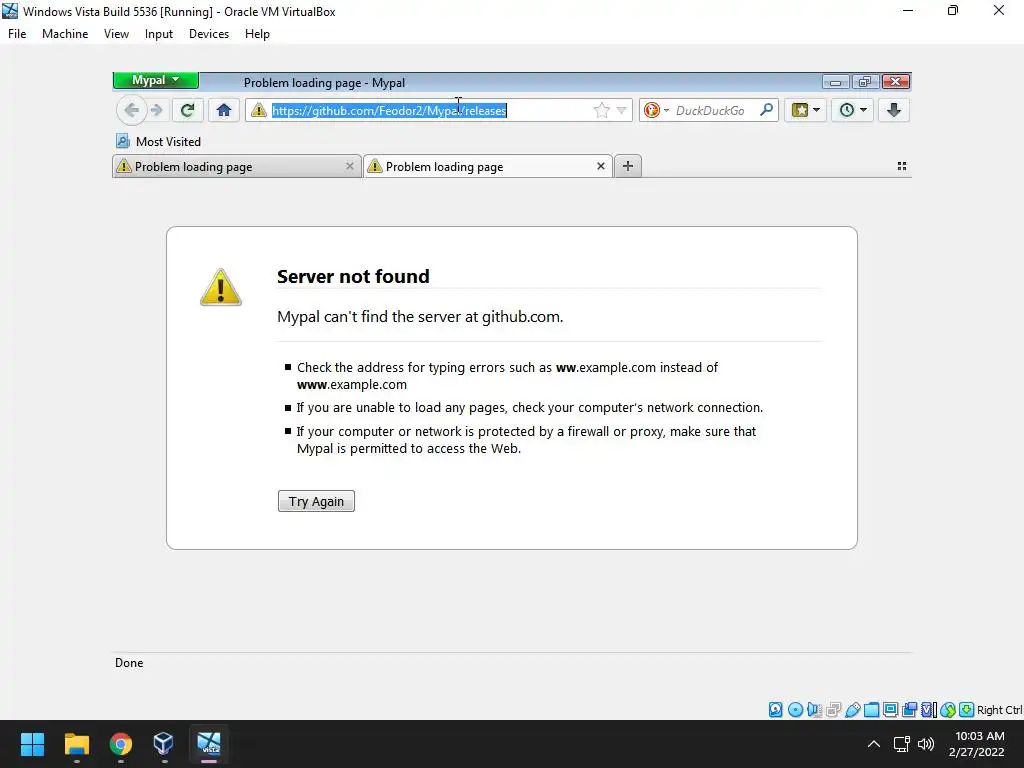Click VirtualBox CPU virtualization status icon
Image resolution: width=1024 pixels, height=768 pixels.
[928, 709]
